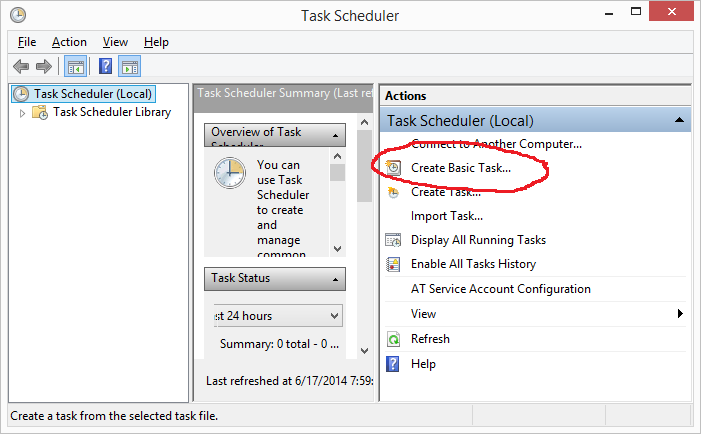Screen dimensions: 701x434
Task: Collapse the Task Status section
Action: [x=336, y=279]
